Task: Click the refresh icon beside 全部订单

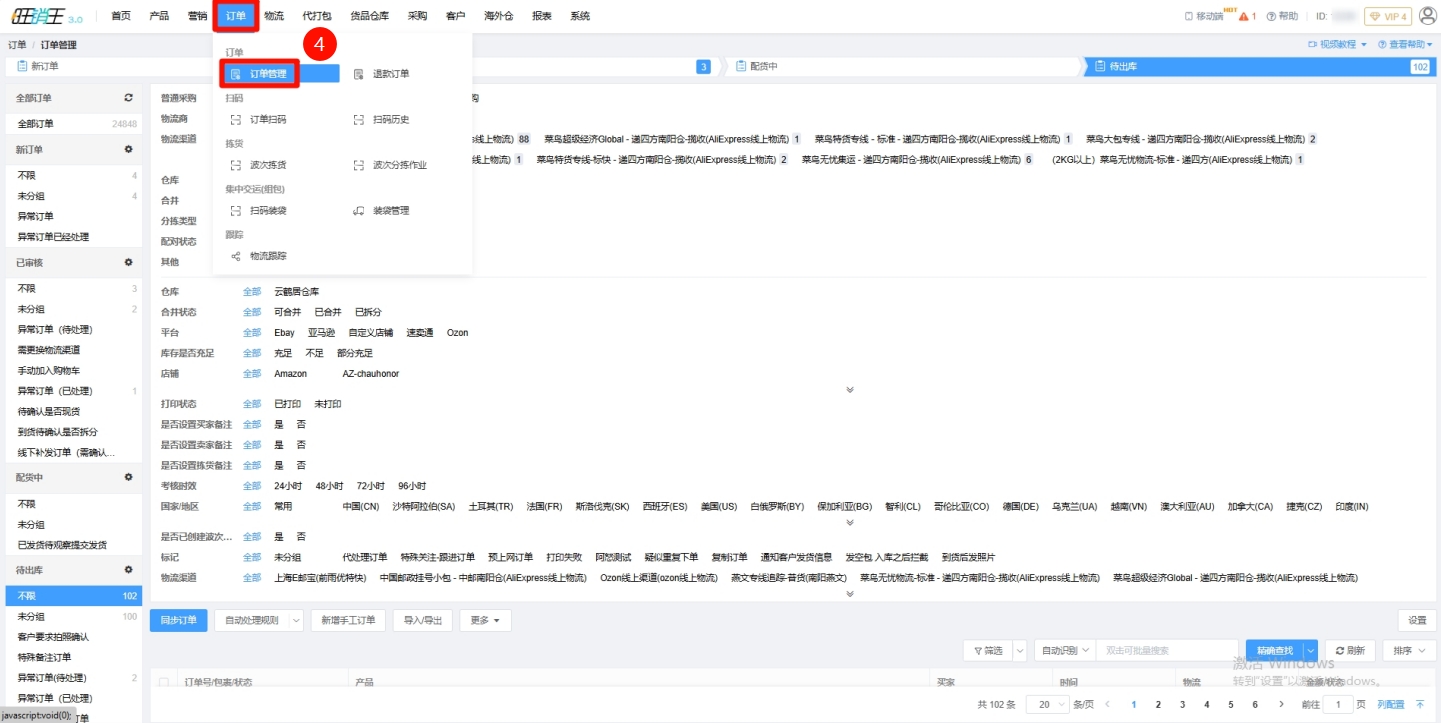Action: click(128, 98)
